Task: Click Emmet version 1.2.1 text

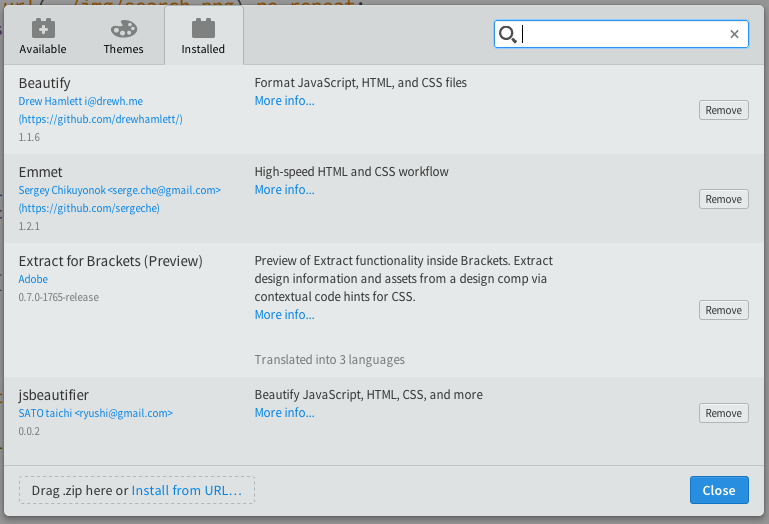Action: [x=29, y=226]
